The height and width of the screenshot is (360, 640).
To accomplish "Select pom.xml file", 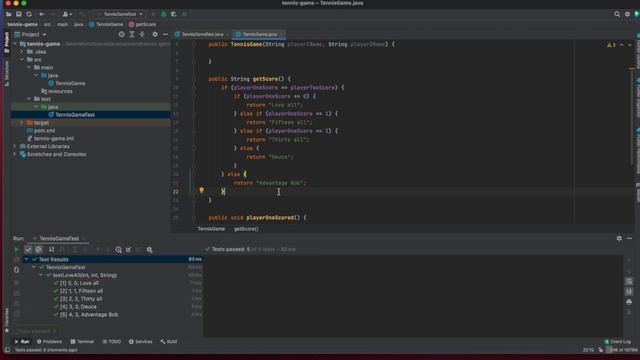I will click(44, 131).
